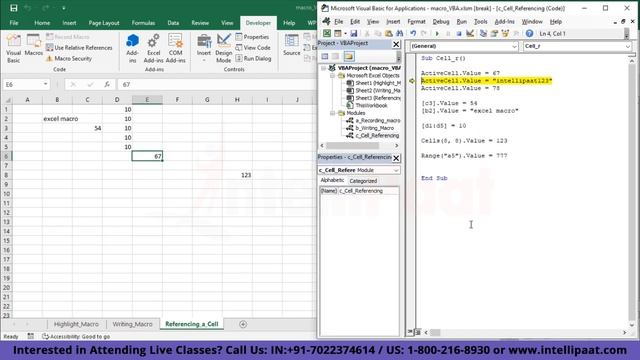Toggle Design Mode icon in VBA toolbar

click(x=470, y=33)
